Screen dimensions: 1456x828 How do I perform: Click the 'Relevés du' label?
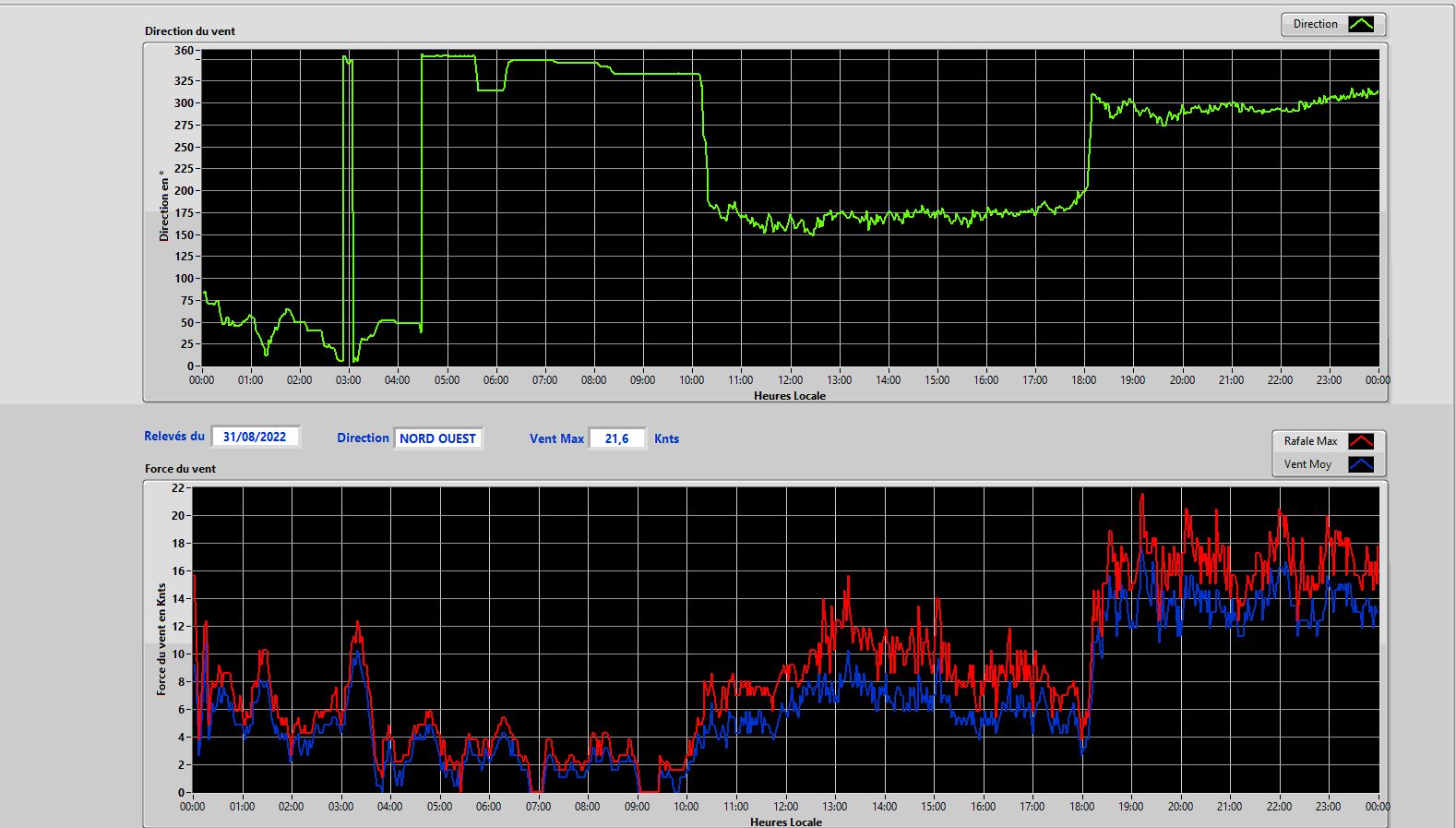(174, 437)
